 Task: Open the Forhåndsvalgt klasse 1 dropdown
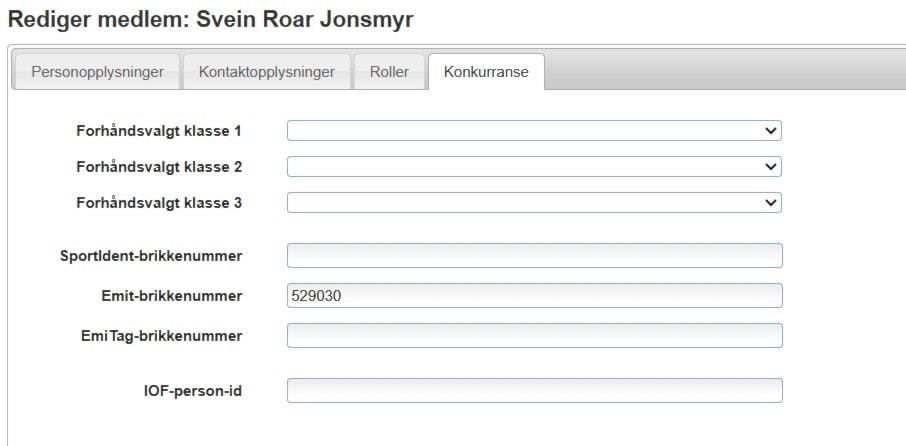(x=533, y=130)
